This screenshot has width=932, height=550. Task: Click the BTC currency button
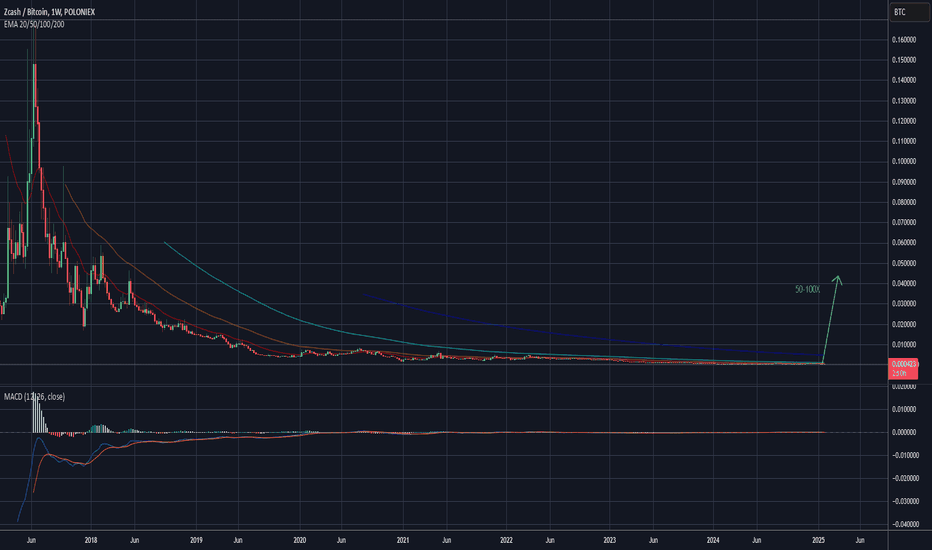(909, 12)
